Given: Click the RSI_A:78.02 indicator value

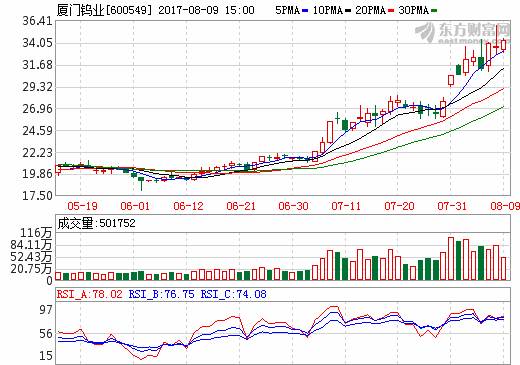Looking at the screenshot, I should pyautogui.click(x=89, y=294).
